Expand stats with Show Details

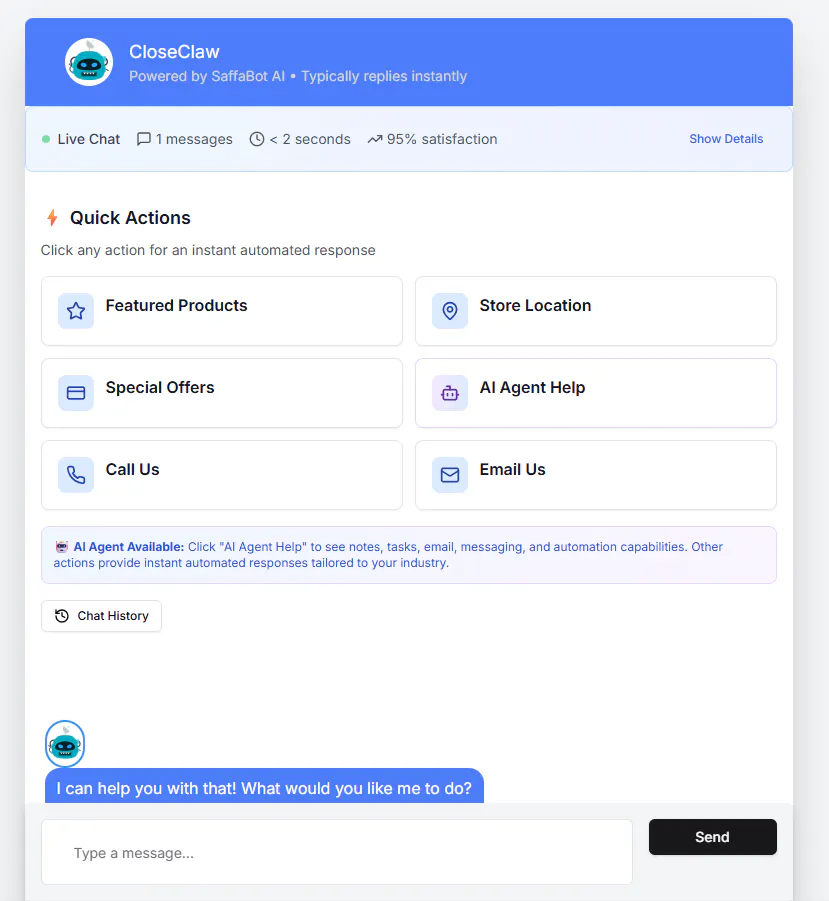coord(726,139)
